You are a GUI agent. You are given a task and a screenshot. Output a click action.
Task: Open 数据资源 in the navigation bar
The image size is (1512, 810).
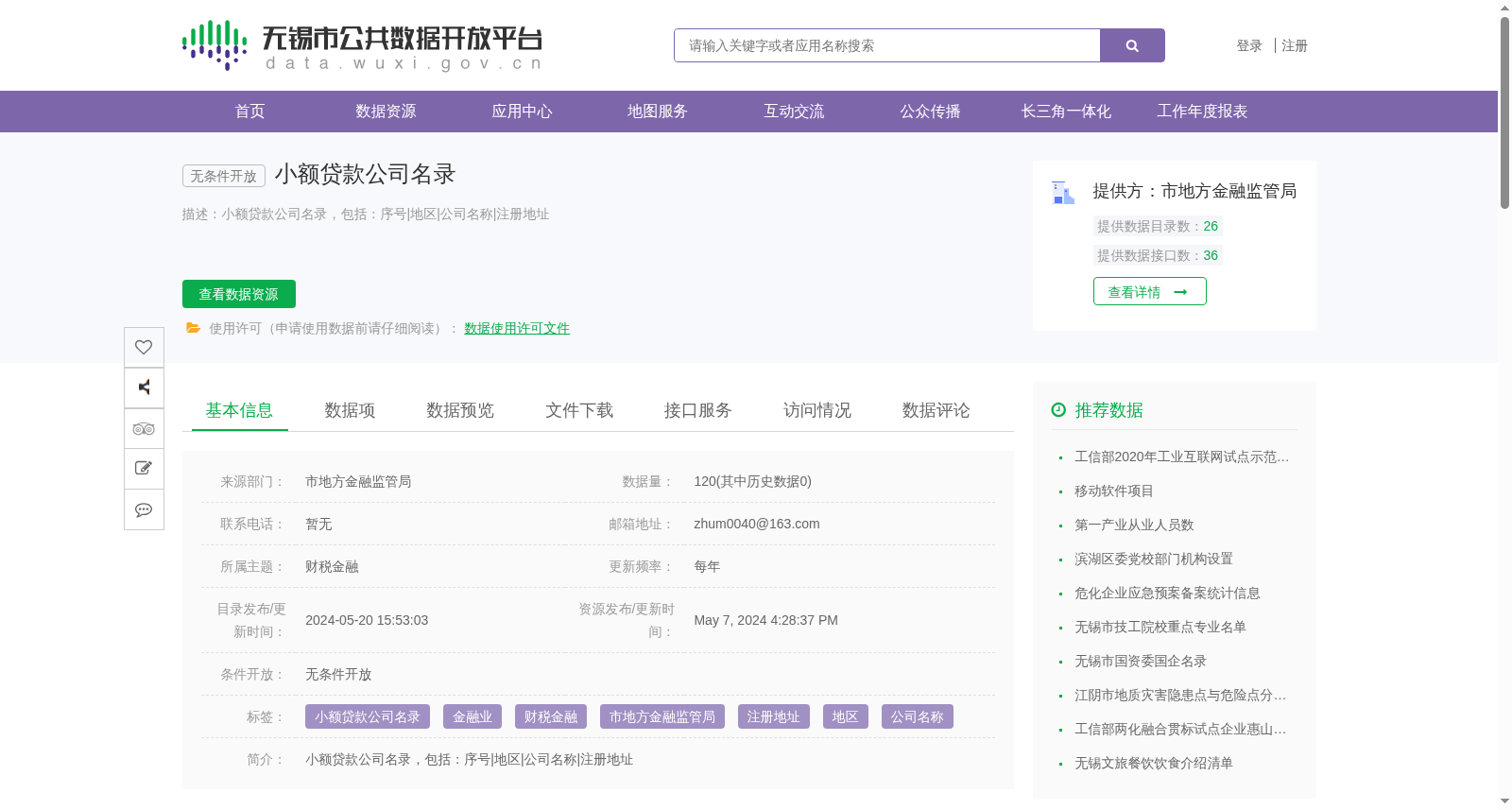[386, 112]
